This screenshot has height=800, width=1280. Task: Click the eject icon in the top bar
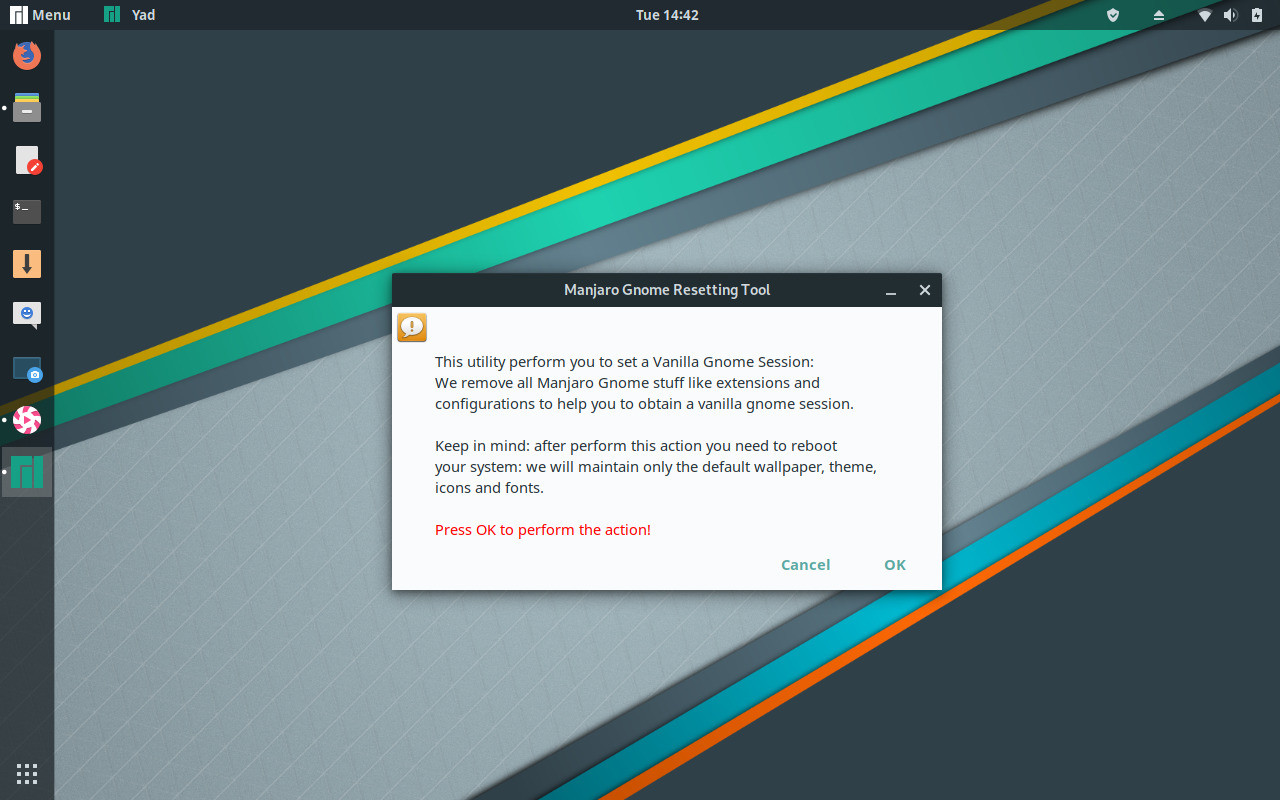click(1158, 15)
